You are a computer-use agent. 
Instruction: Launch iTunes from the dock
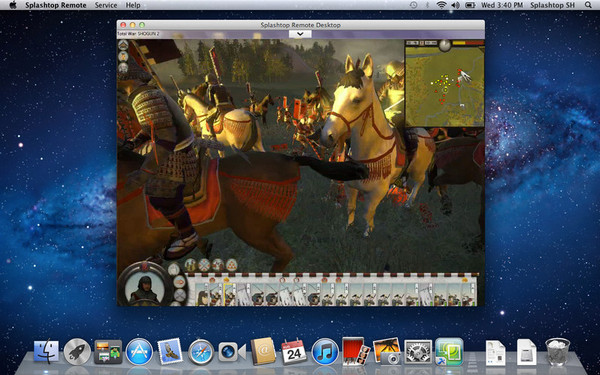point(325,352)
